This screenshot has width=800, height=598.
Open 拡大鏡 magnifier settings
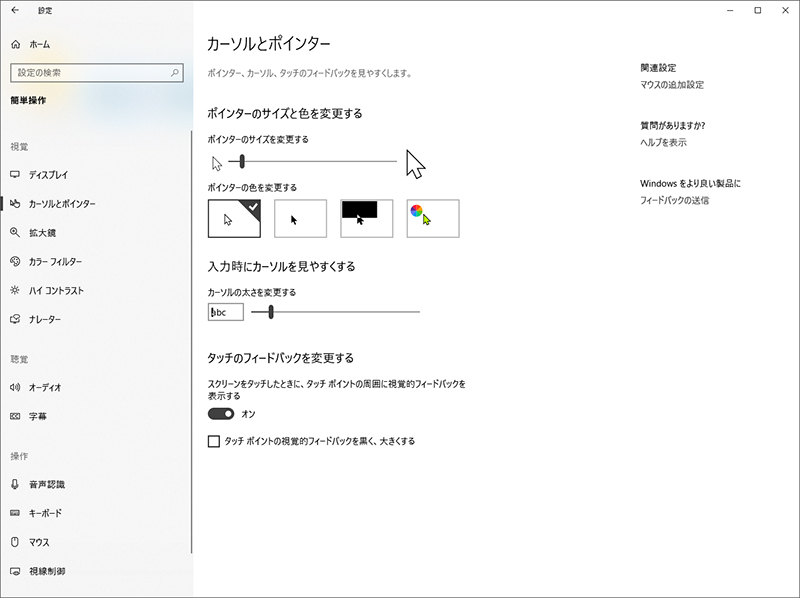(x=42, y=233)
